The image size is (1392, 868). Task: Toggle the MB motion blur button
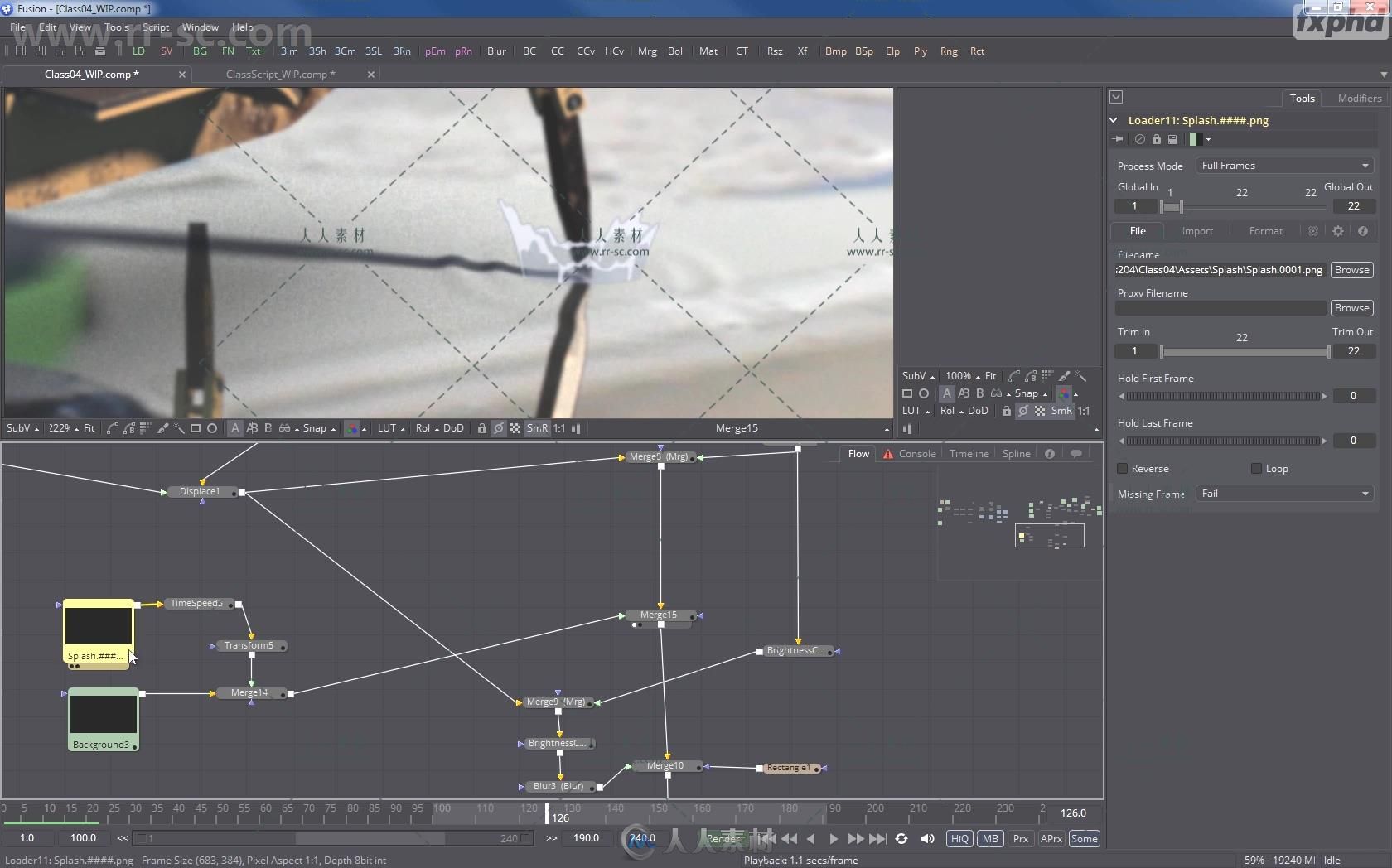coord(991,838)
